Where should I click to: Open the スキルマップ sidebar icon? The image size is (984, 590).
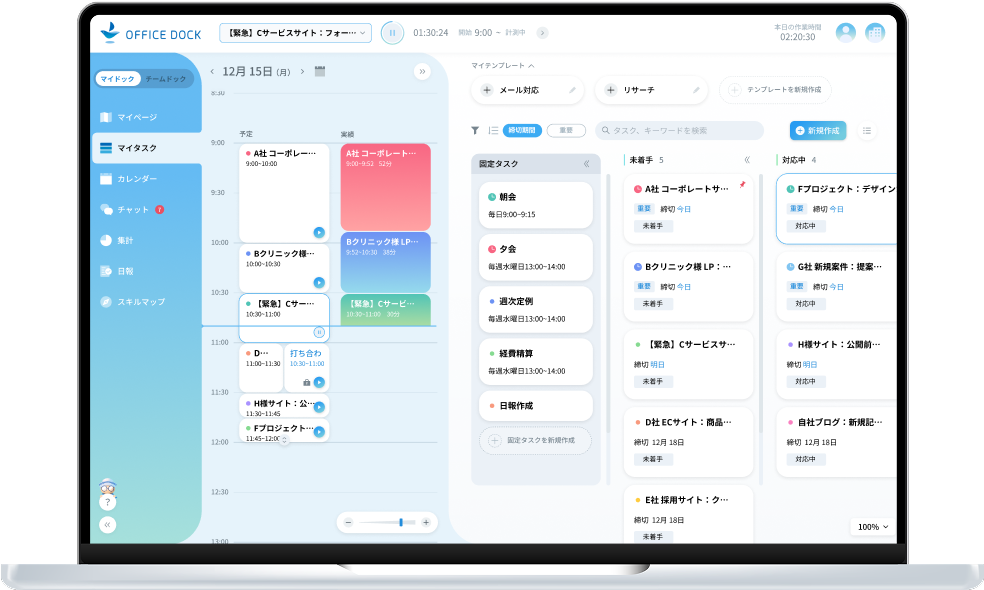(x=139, y=301)
